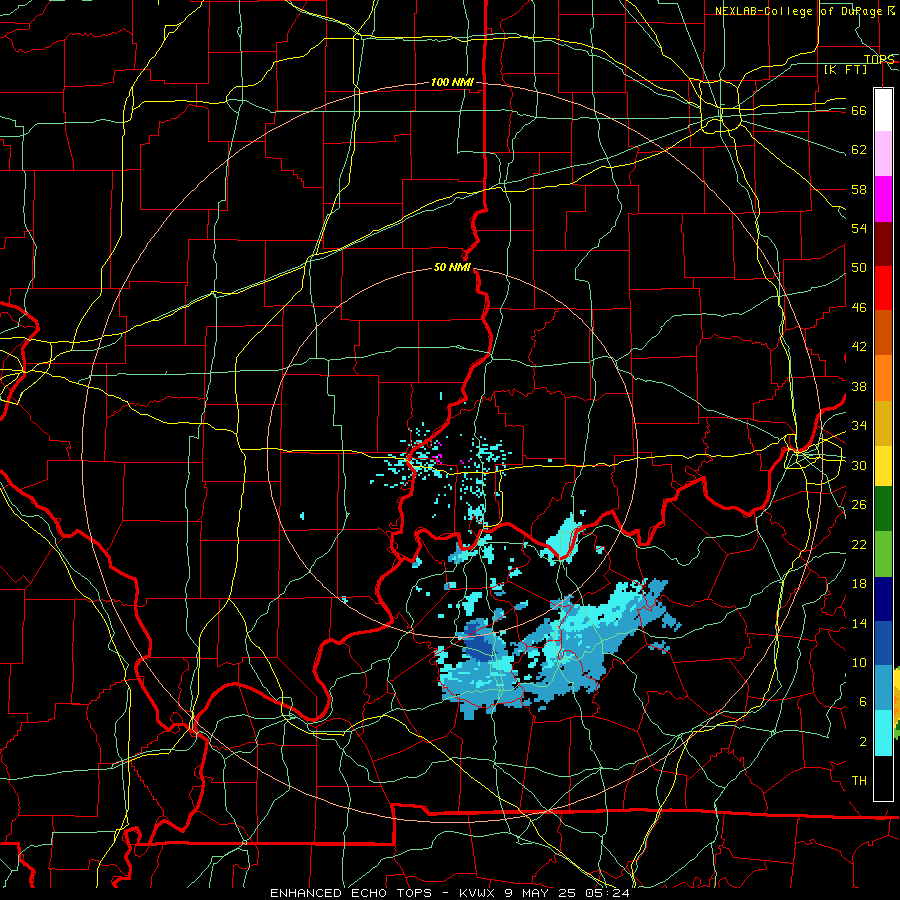
Task: Click the legend value "58"
Action: [x=859, y=189]
